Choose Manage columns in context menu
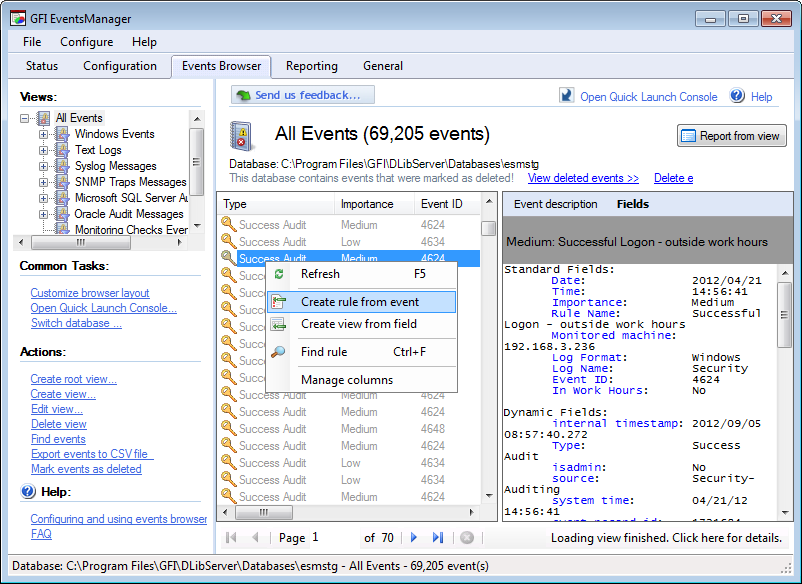The height and width of the screenshot is (584, 802). click(361, 380)
